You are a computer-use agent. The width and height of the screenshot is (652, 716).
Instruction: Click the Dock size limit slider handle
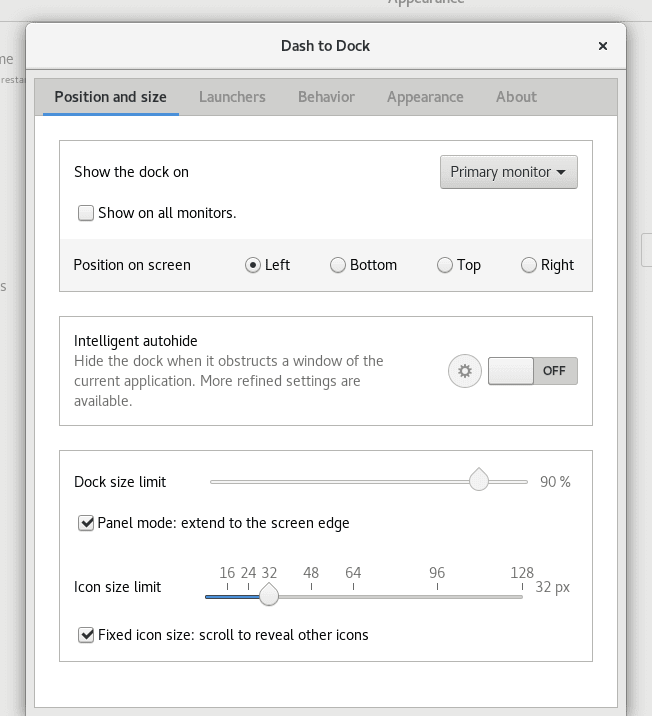pos(479,480)
